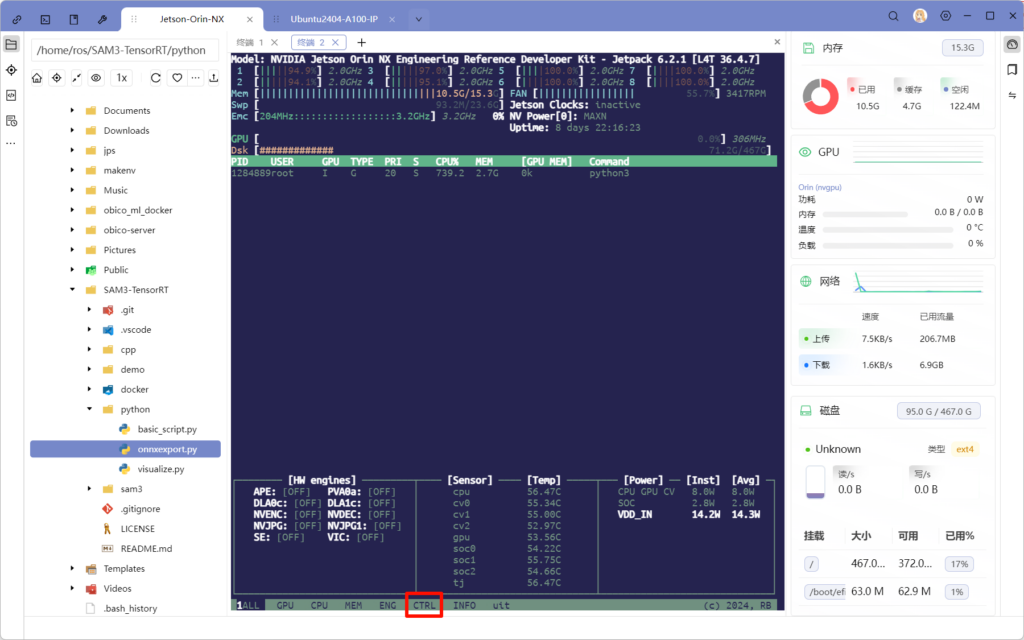Click the heart favorite icon in file toolbar
Screen dimensions: 1024x640
pyautogui.click(x=177, y=78)
